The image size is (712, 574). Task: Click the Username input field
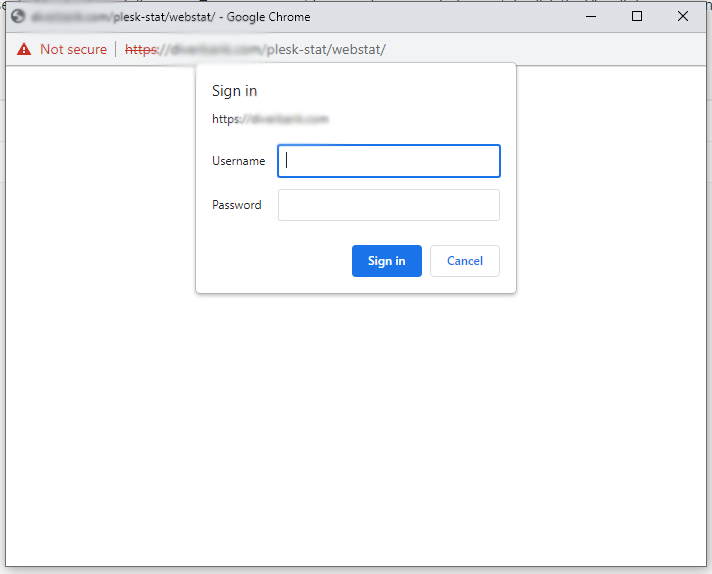coord(389,161)
